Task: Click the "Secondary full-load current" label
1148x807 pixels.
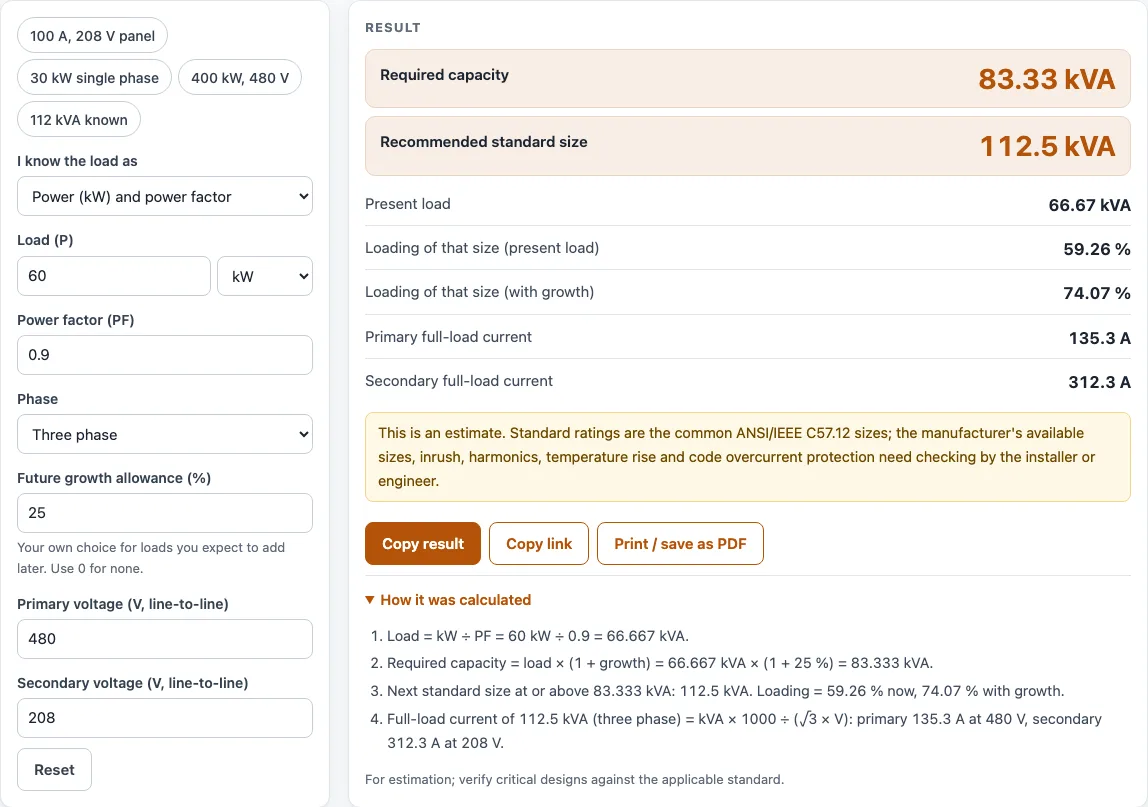Action: [x=459, y=381]
